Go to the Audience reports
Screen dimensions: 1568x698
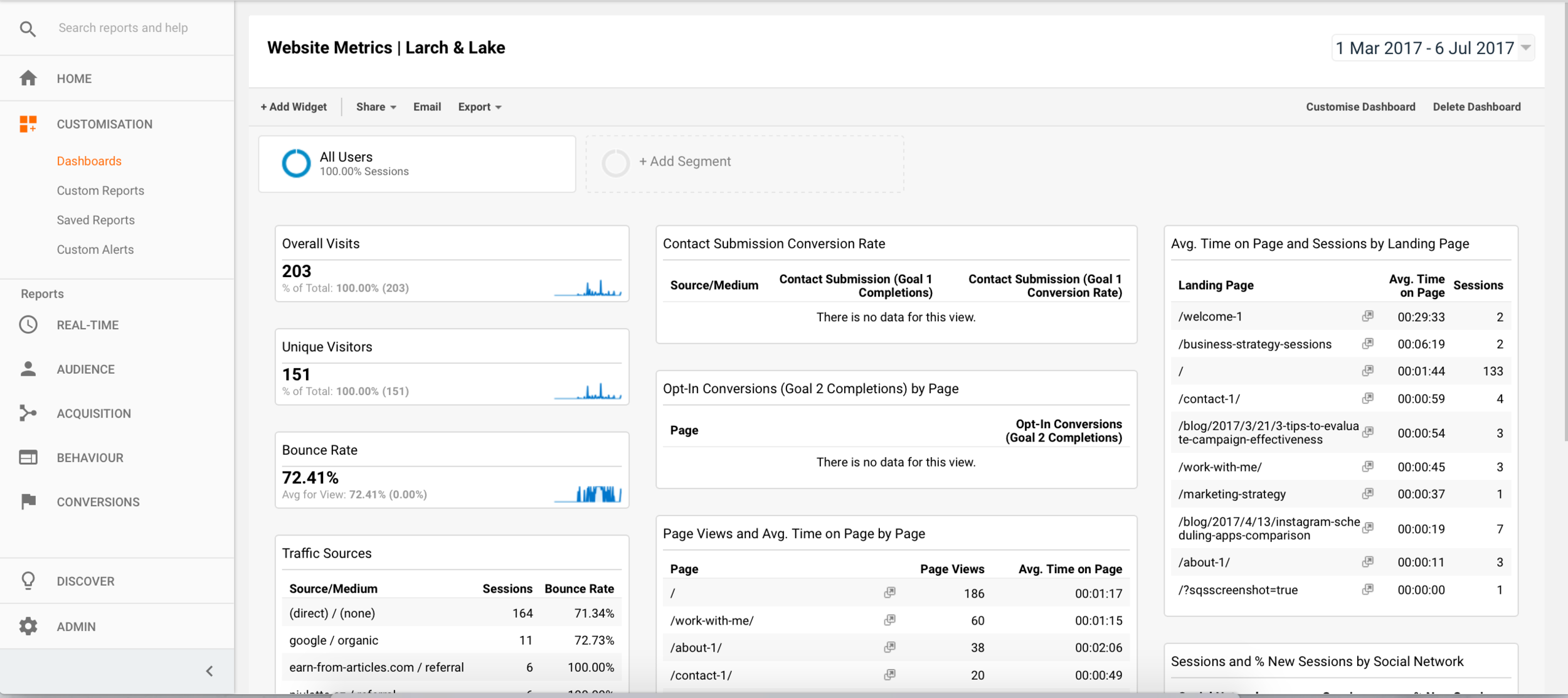85,369
